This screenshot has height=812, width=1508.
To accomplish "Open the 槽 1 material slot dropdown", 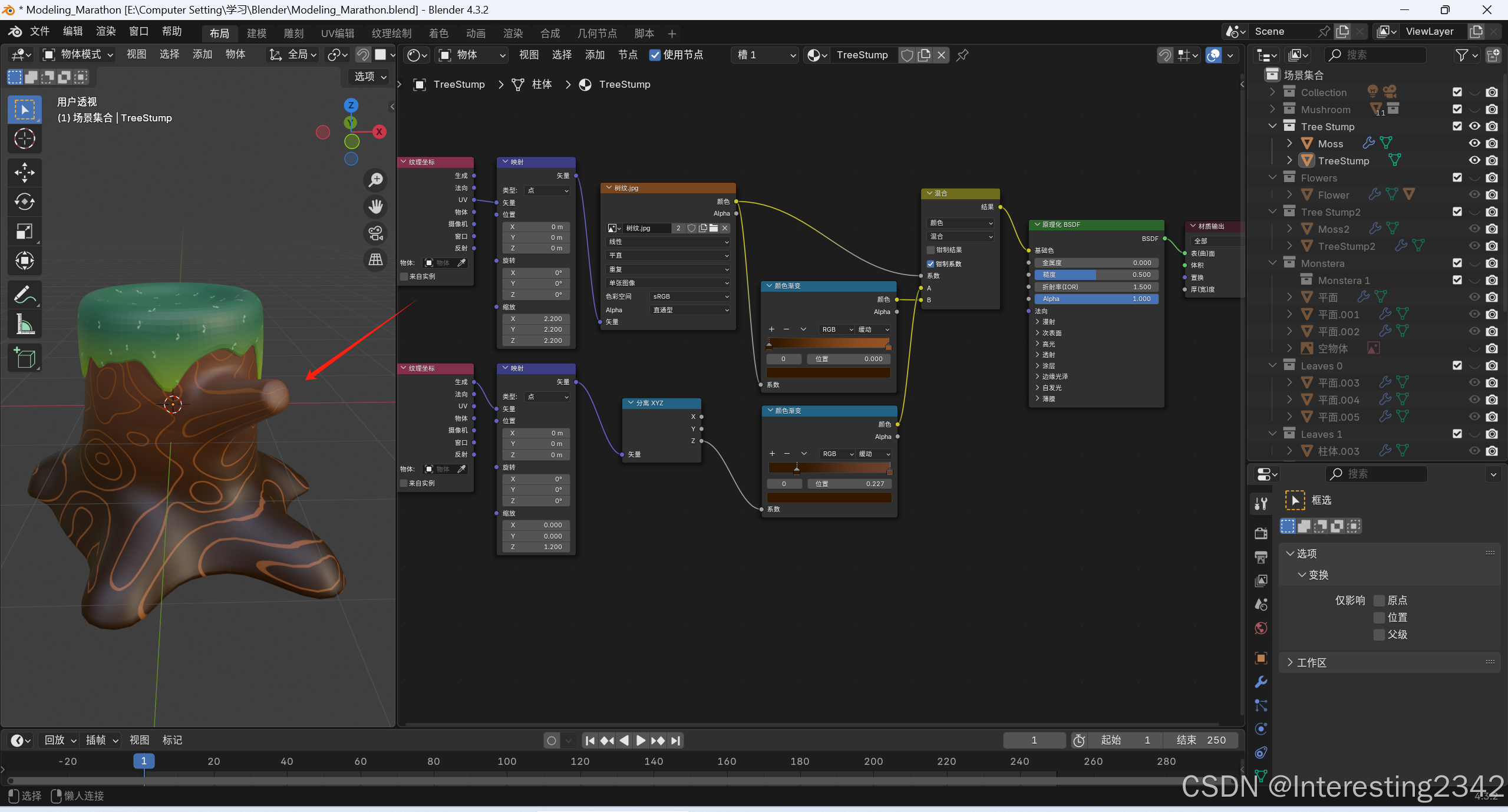I will click(x=765, y=55).
